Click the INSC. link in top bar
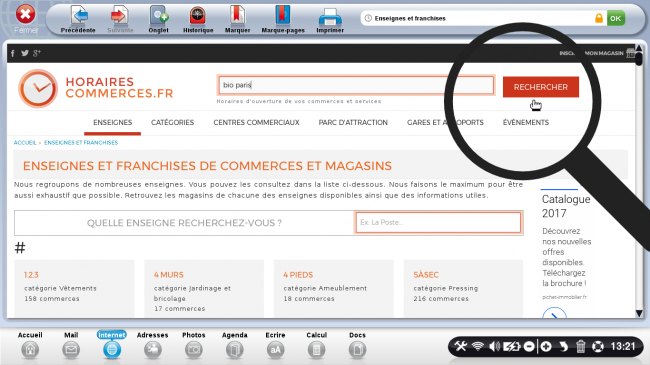Image resolution: width=650 pixels, height=365 pixels. 567,53
